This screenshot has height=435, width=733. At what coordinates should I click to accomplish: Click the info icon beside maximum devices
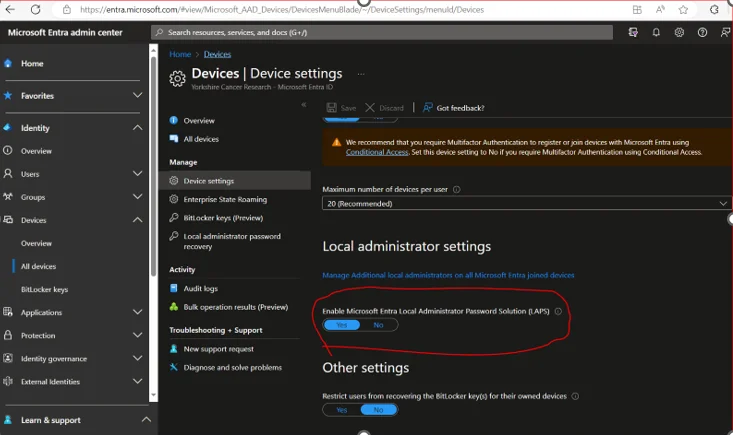pyautogui.click(x=457, y=189)
